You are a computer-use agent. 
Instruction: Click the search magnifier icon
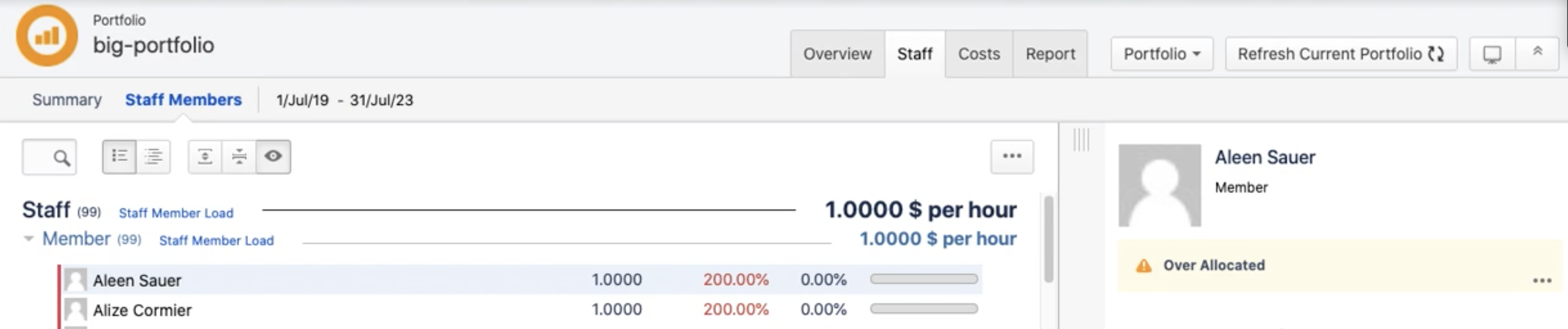[61, 158]
